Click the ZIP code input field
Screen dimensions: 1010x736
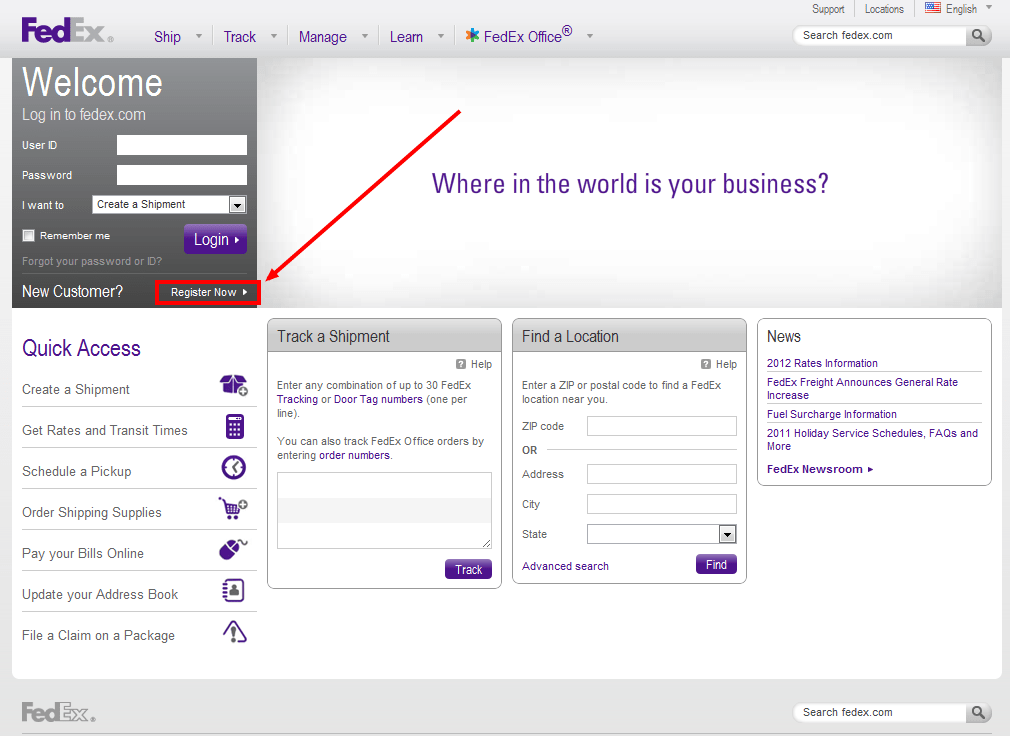(662, 426)
